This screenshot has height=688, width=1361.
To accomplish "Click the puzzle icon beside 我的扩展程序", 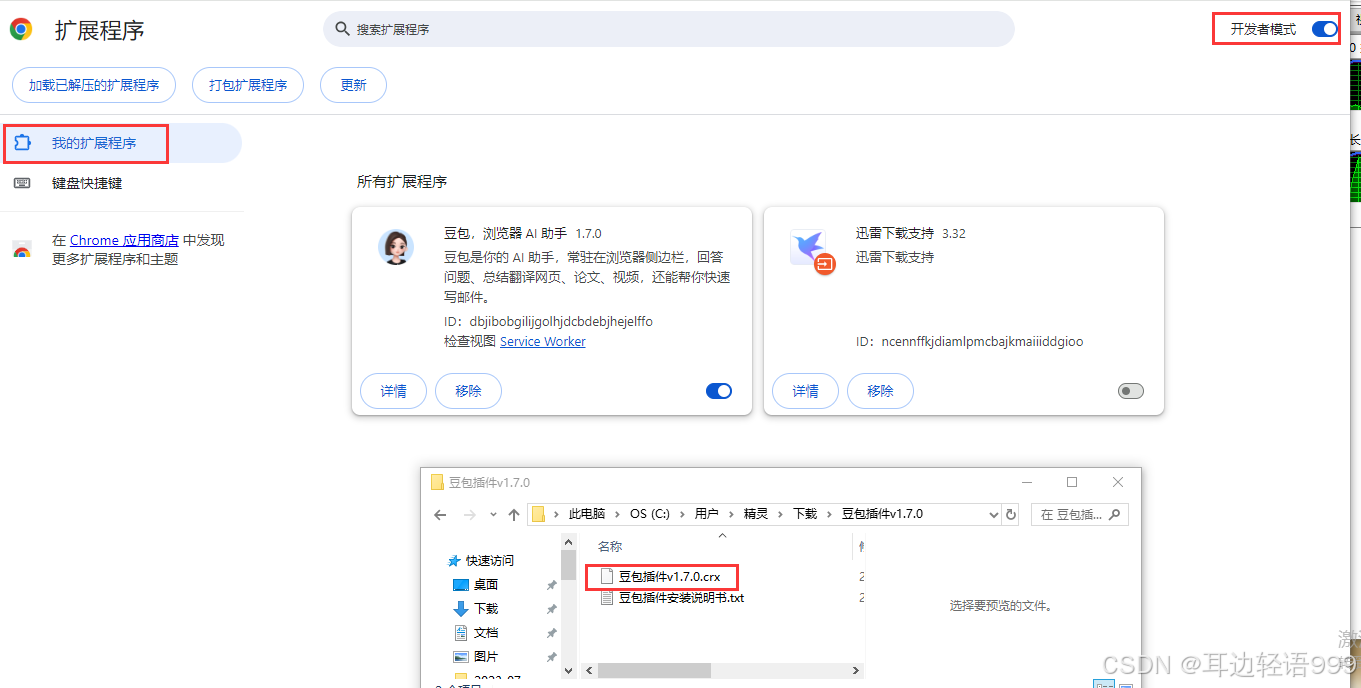I will pyautogui.click(x=23, y=143).
